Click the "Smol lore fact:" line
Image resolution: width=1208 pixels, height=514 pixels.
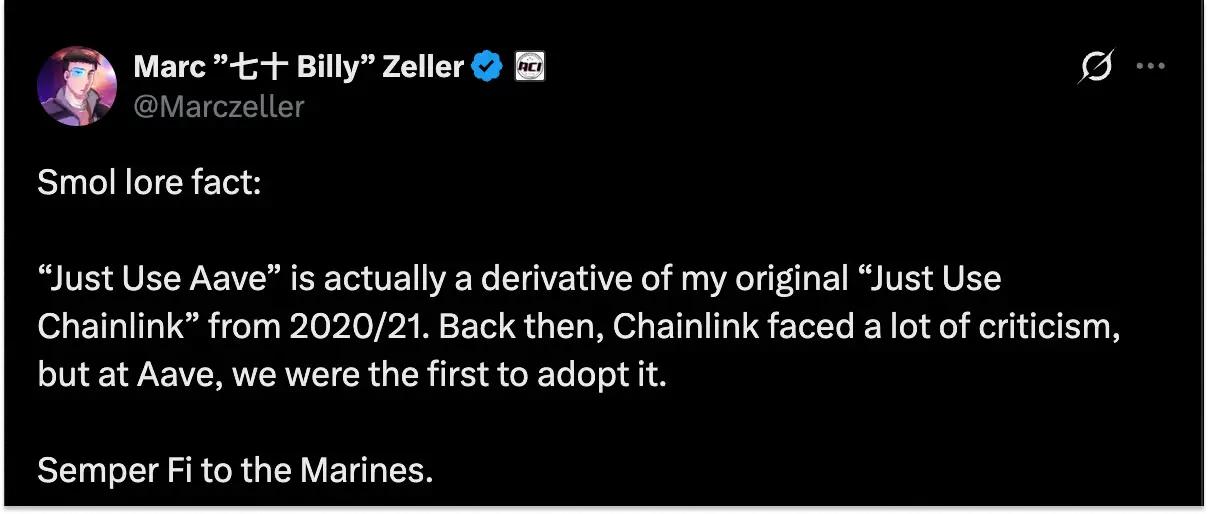[149, 184]
